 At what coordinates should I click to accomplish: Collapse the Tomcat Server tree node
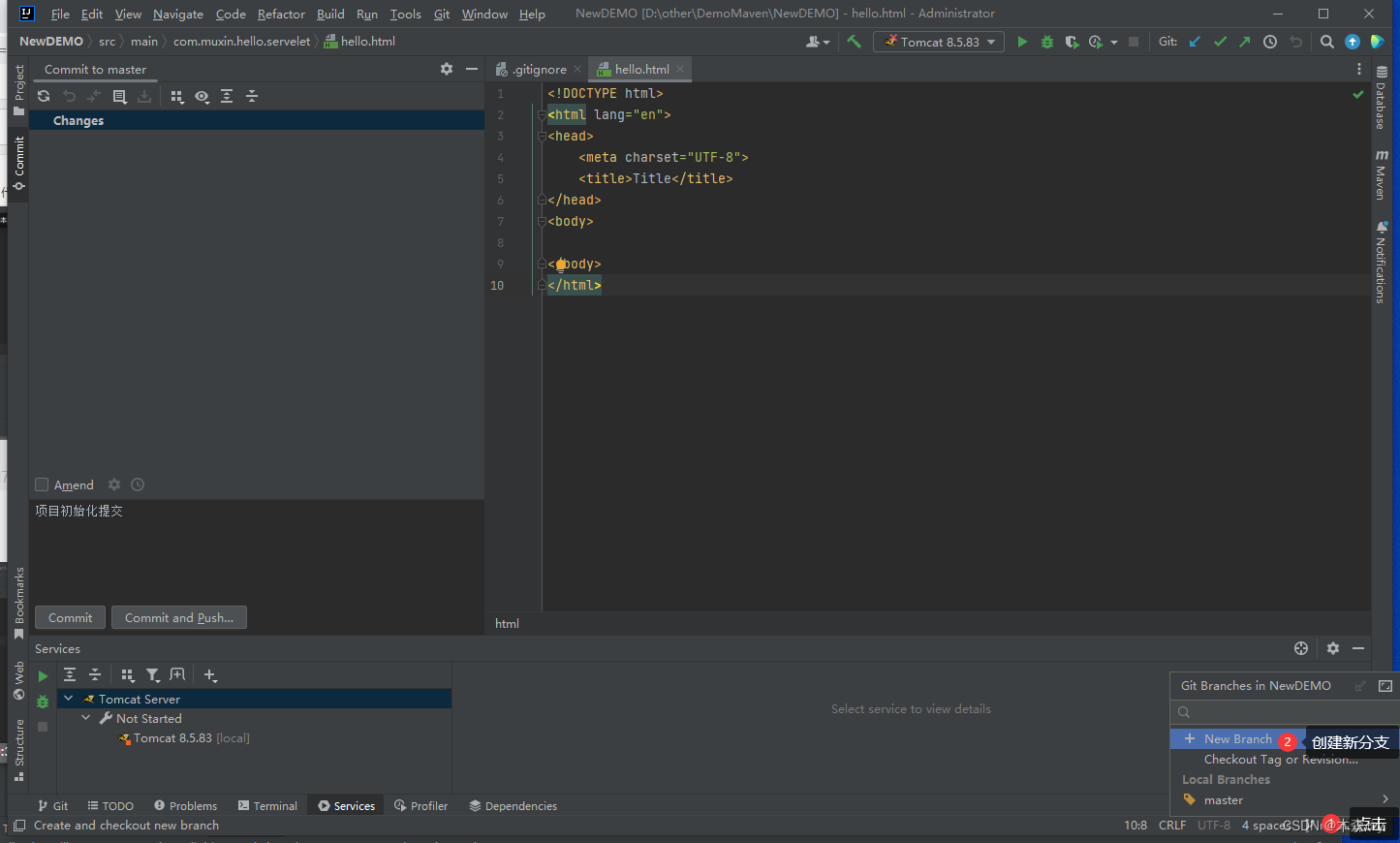pos(69,699)
